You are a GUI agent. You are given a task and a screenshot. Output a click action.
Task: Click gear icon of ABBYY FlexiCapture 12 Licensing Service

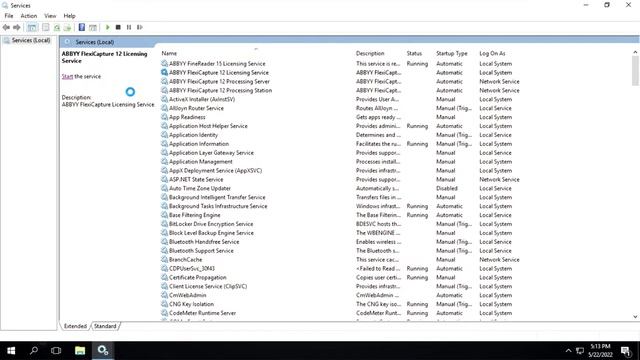coord(164,73)
